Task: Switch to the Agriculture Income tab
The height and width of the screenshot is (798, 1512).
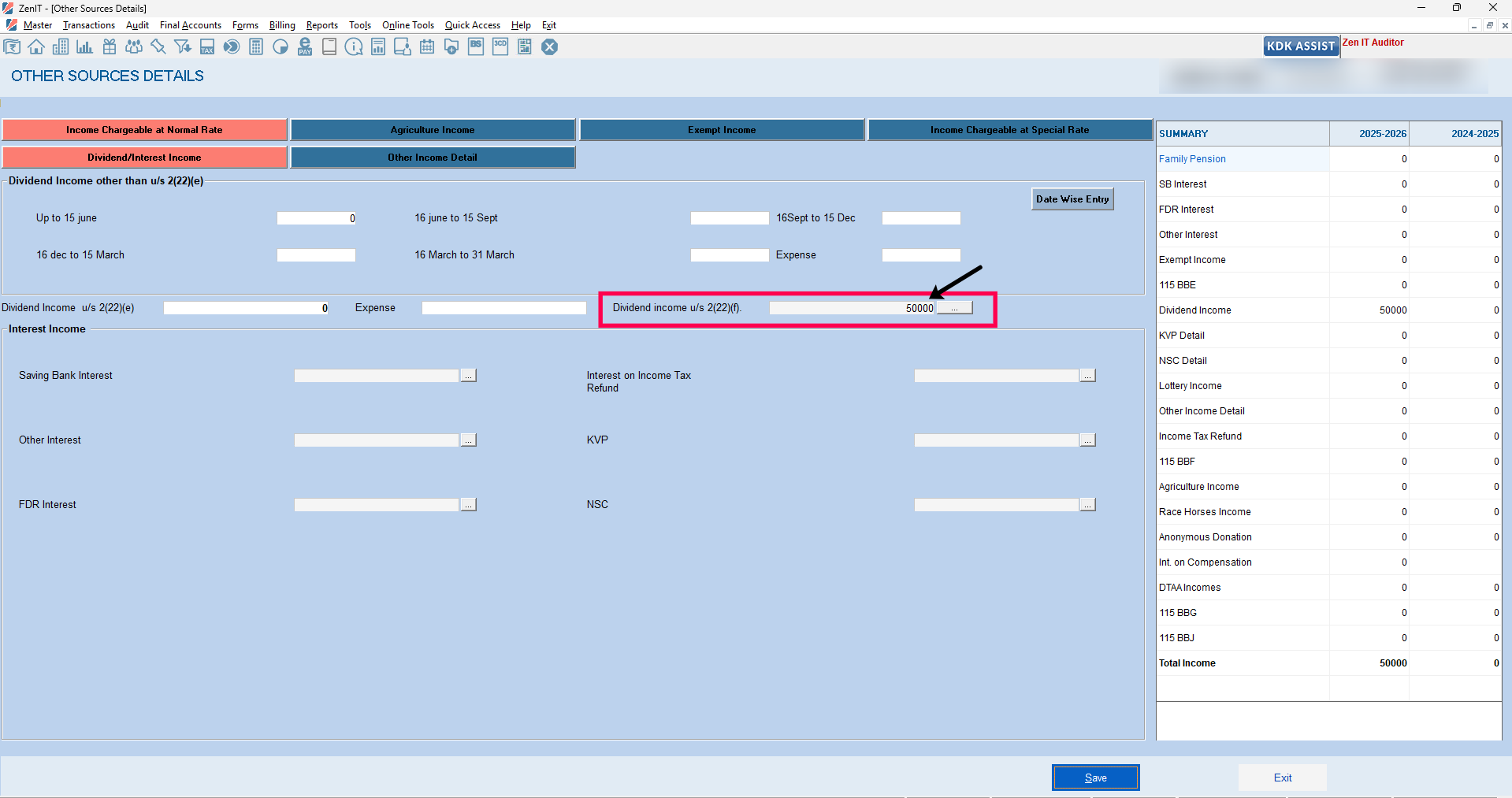Action: coord(433,130)
